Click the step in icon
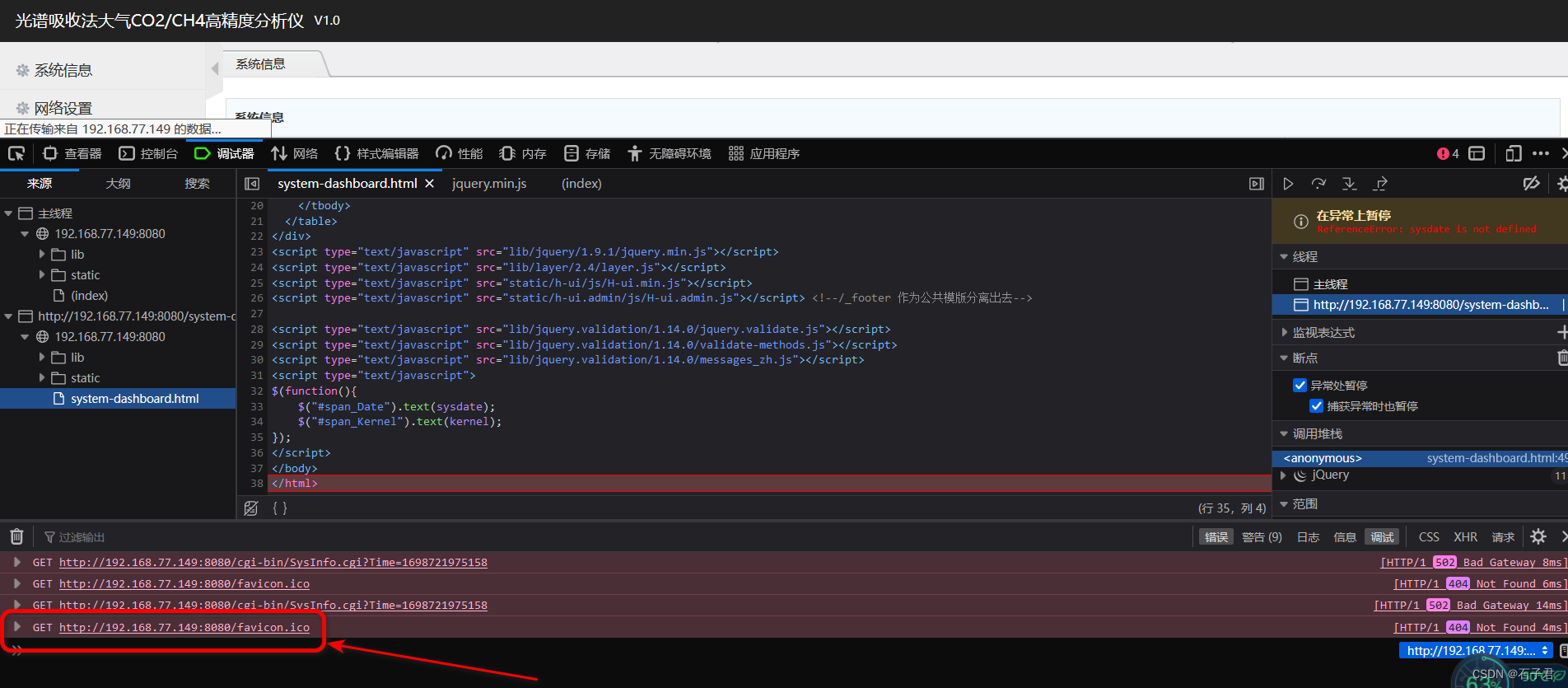 coord(1349,184)
